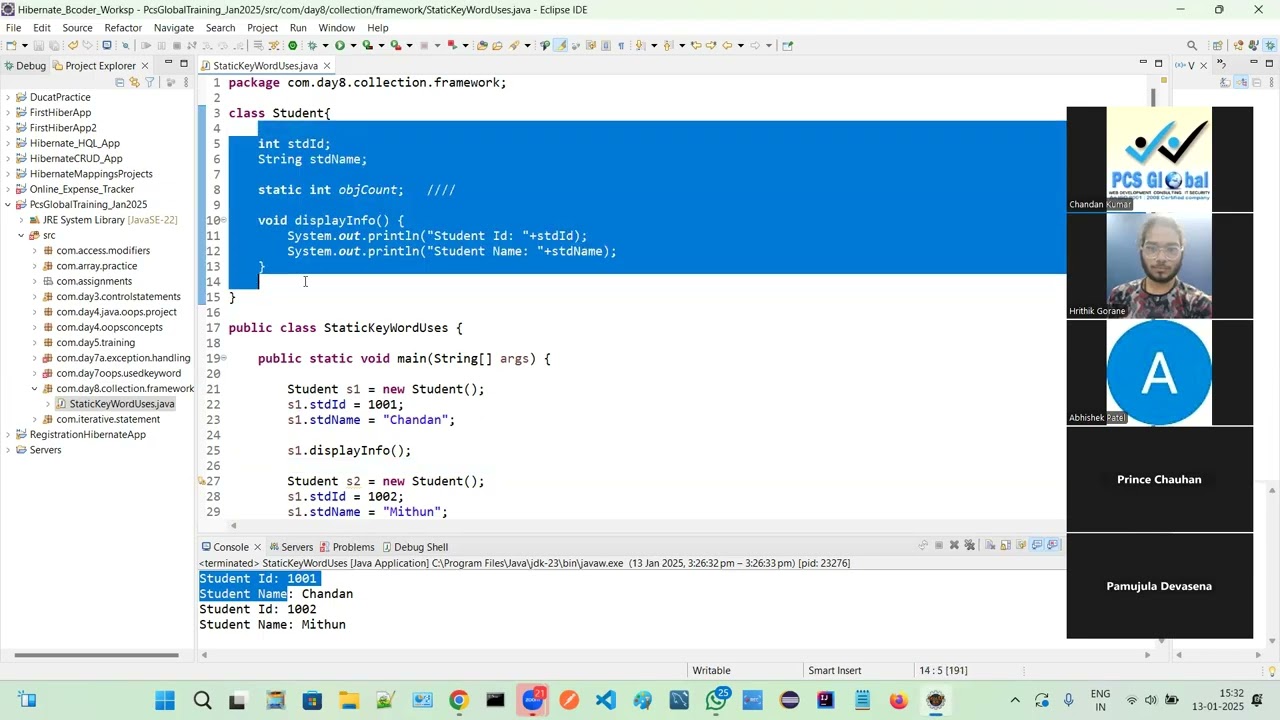Open the File menu
This screenshot has height=720, width=1280.
tap(13, 28)
